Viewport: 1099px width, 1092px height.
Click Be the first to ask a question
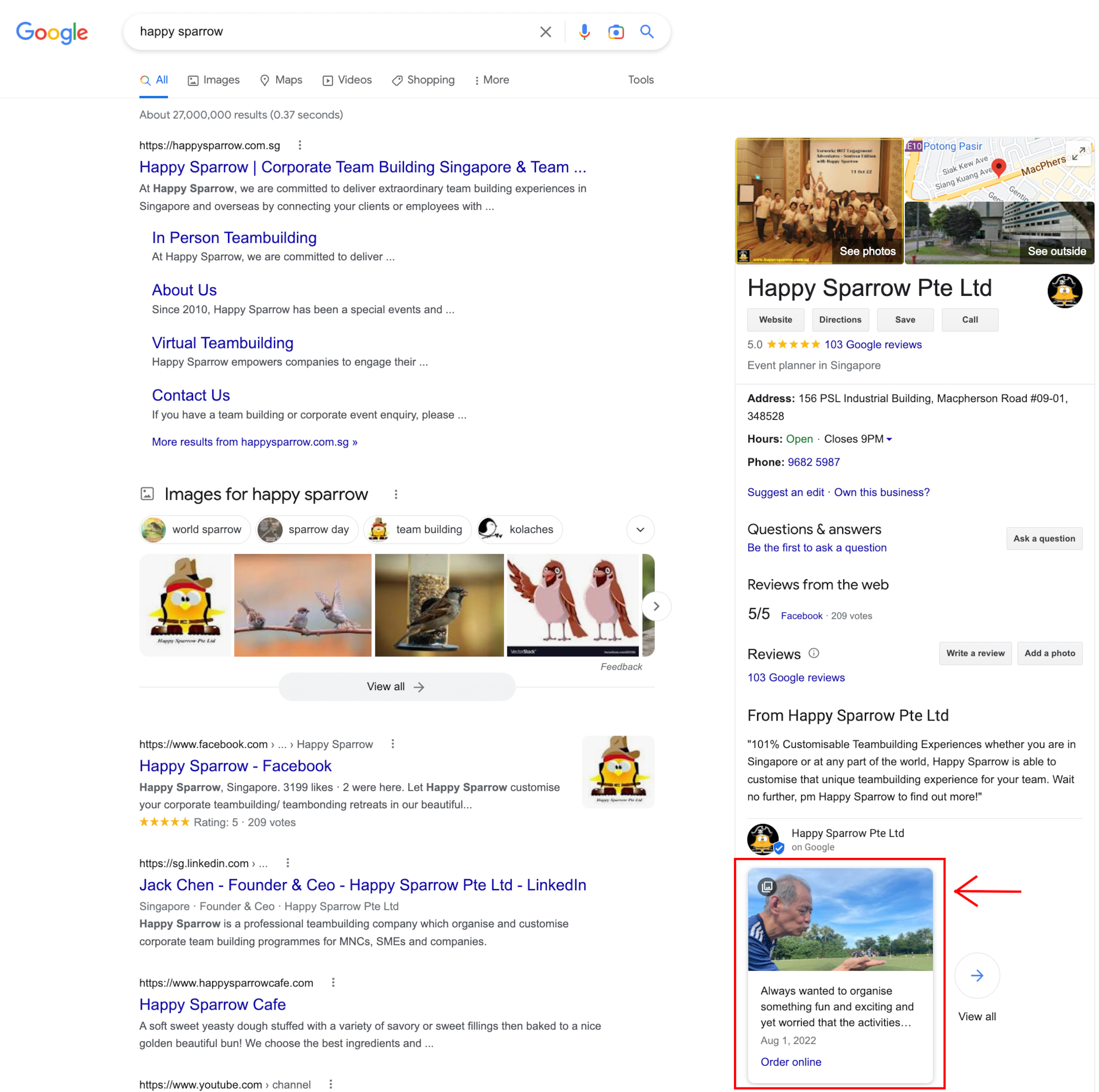[816, 548]
